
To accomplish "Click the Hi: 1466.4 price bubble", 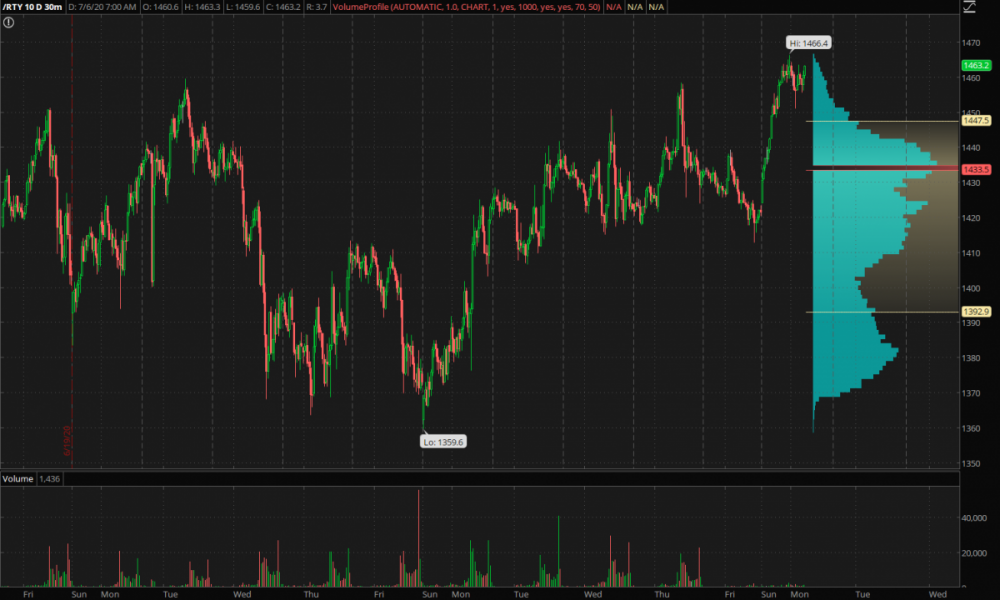I will [809, 43].
